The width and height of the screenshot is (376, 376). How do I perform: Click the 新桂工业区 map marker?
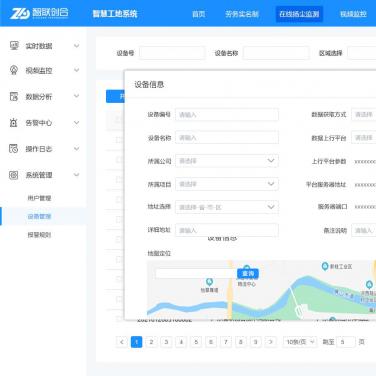pos(325,266)
